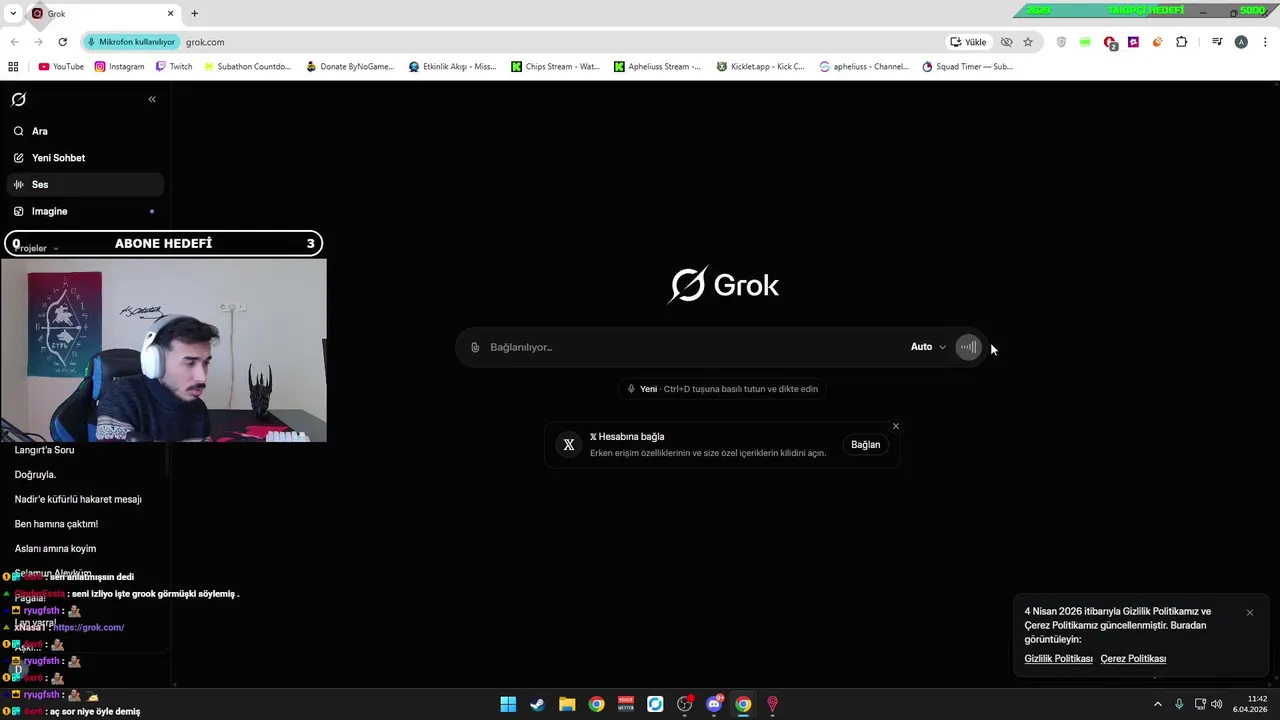
Task: Collapse the Grok sidebar with the double chevron
Action: coord(152,99)
